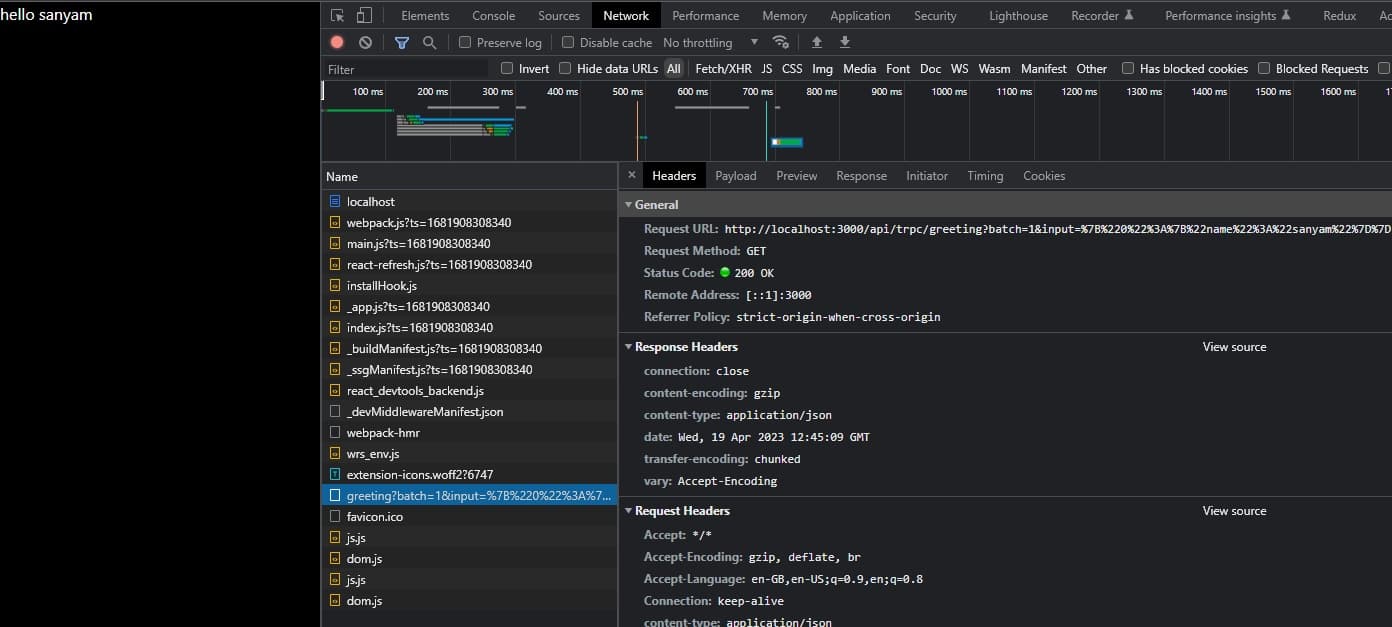Open network conditions wifi icon
This screenshot has width=1392, height=627.
[x=780, y=42]
